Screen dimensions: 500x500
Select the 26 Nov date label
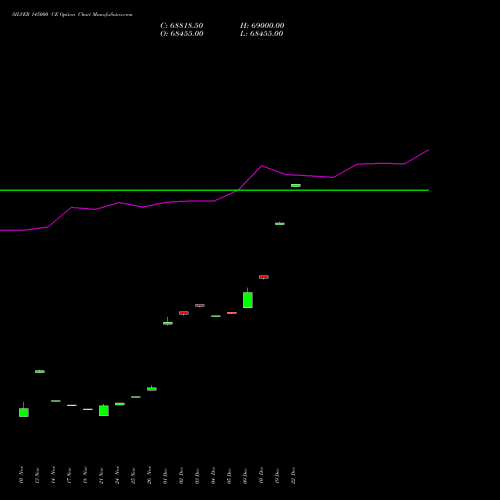(x=149, y=475)
